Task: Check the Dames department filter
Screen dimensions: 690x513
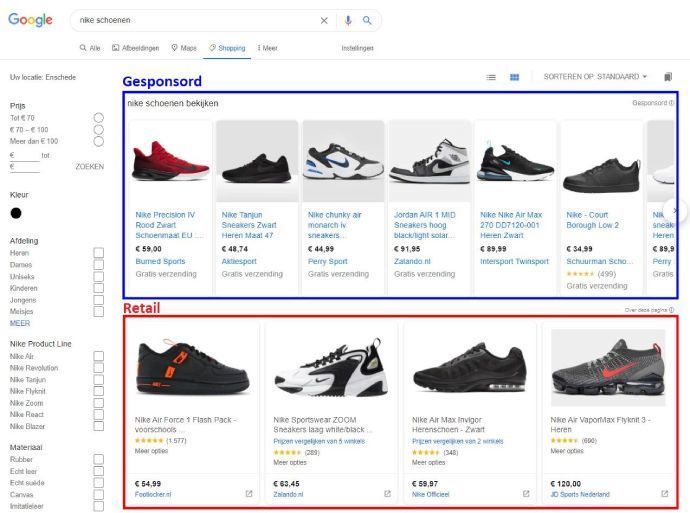Action: [x=99, y=264]
